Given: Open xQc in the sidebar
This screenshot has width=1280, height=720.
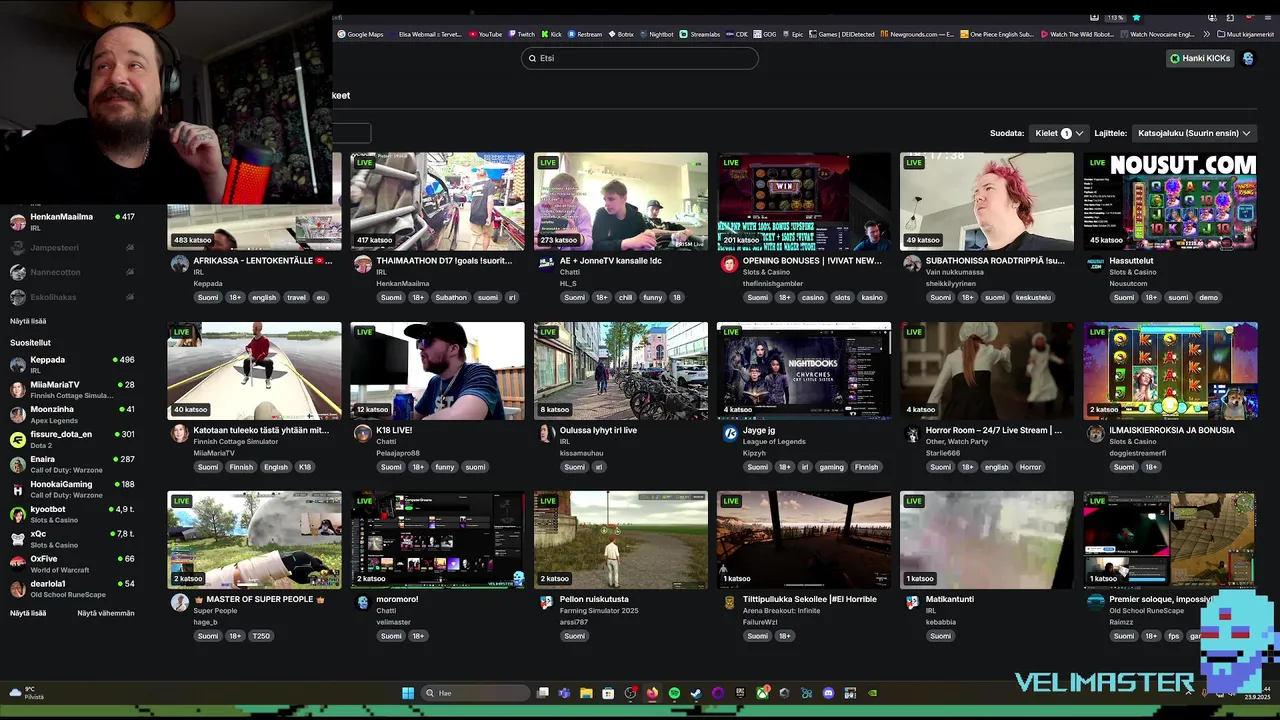Looking at the screenshot, I should point(72,539).
